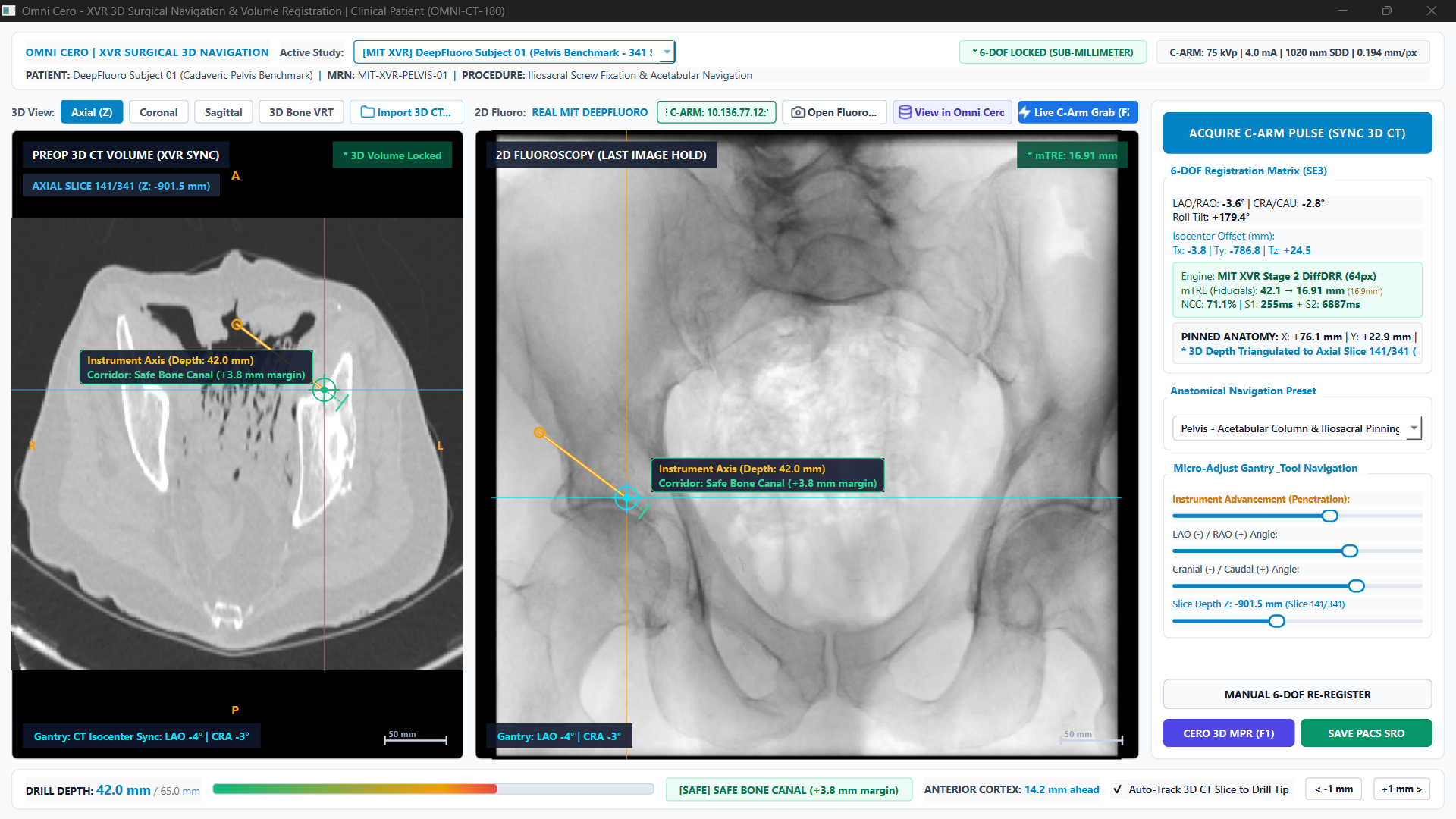Image resolution: width=1456 pixels, height=819 pixels.
Task: Switch to Axial (Z) view
Action: (x=92, y=112)
